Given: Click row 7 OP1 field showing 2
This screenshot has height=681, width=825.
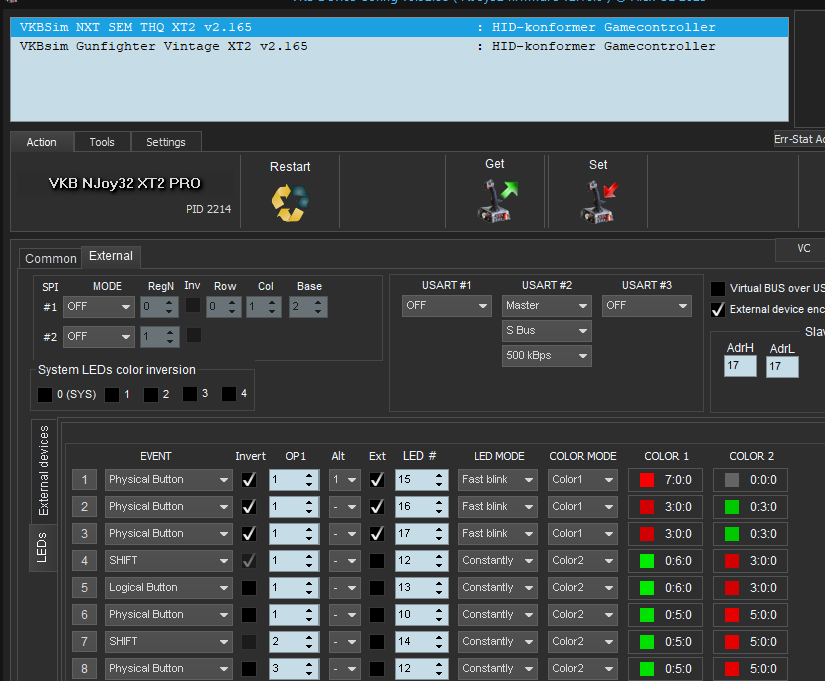Looking at the screenshot, I should pos(294,642).
